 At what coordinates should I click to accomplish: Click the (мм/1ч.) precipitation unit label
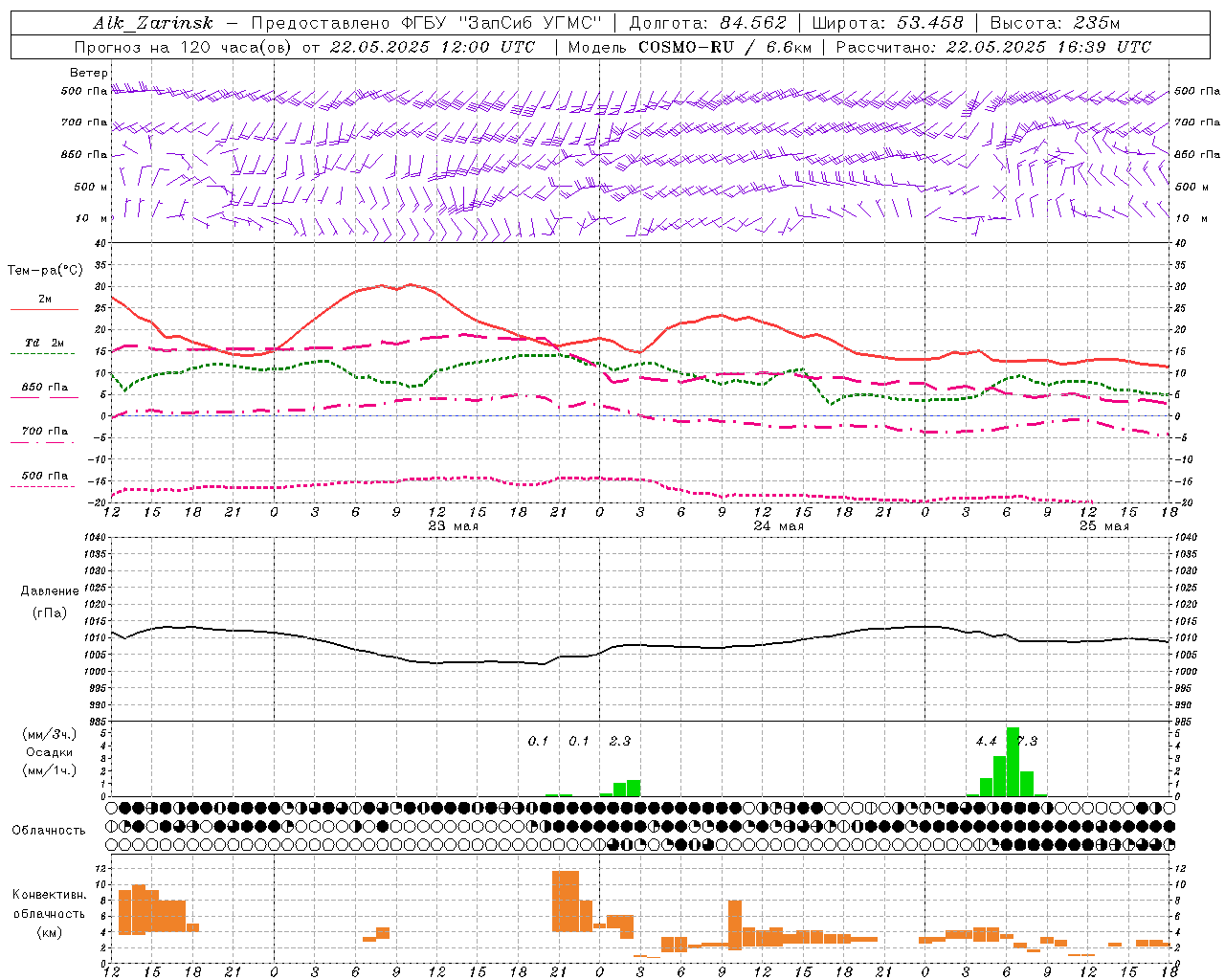tap(50, 770)
